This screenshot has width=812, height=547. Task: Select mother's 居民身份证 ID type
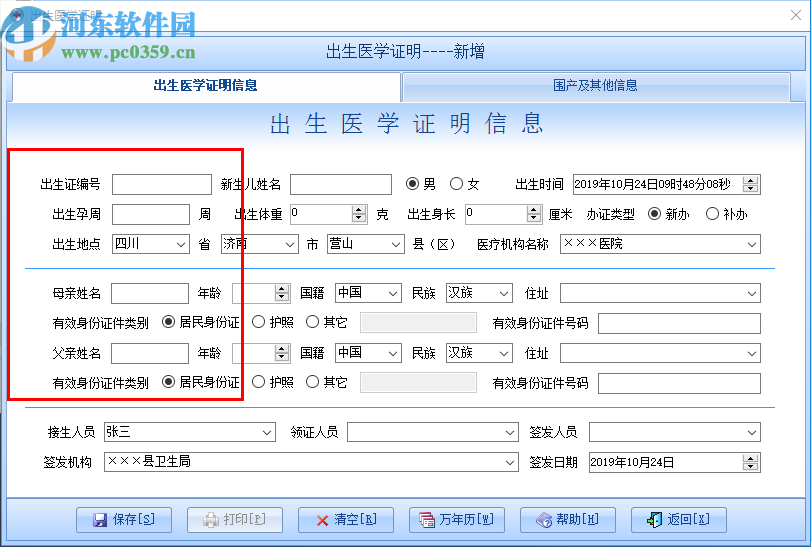[x=168, y=322]
